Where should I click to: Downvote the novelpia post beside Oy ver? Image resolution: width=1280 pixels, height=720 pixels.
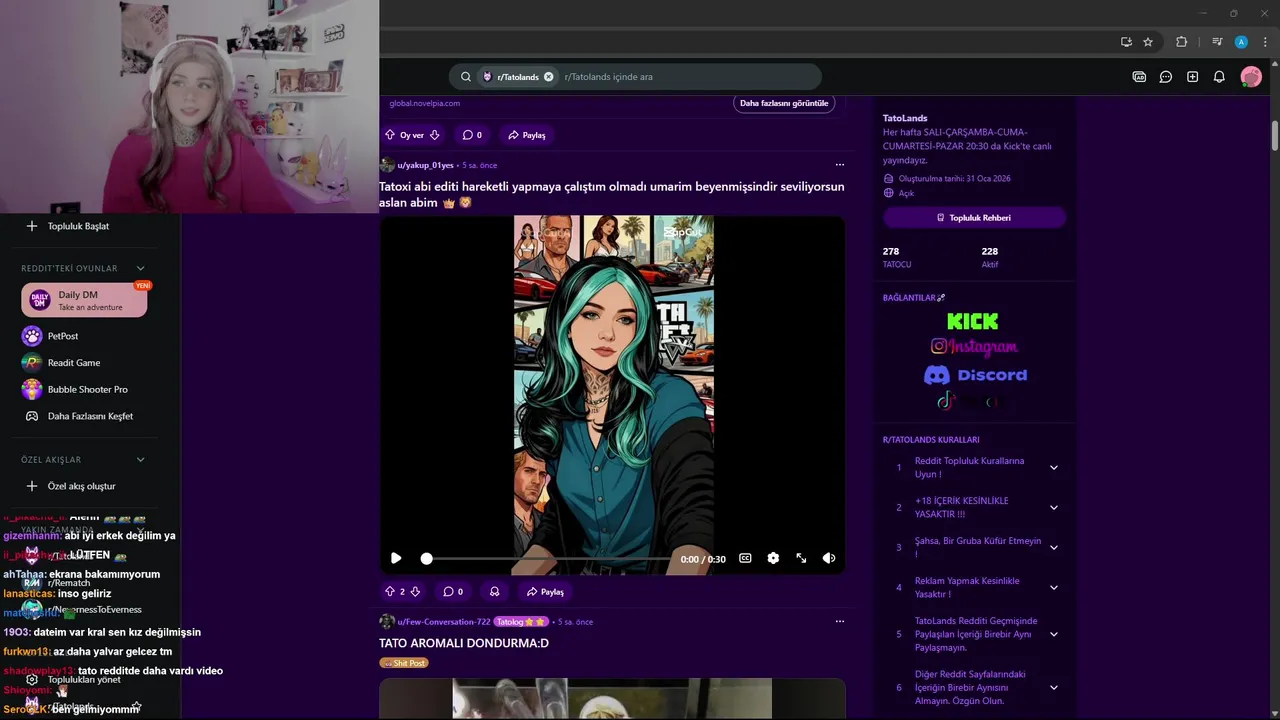[434, 135]
